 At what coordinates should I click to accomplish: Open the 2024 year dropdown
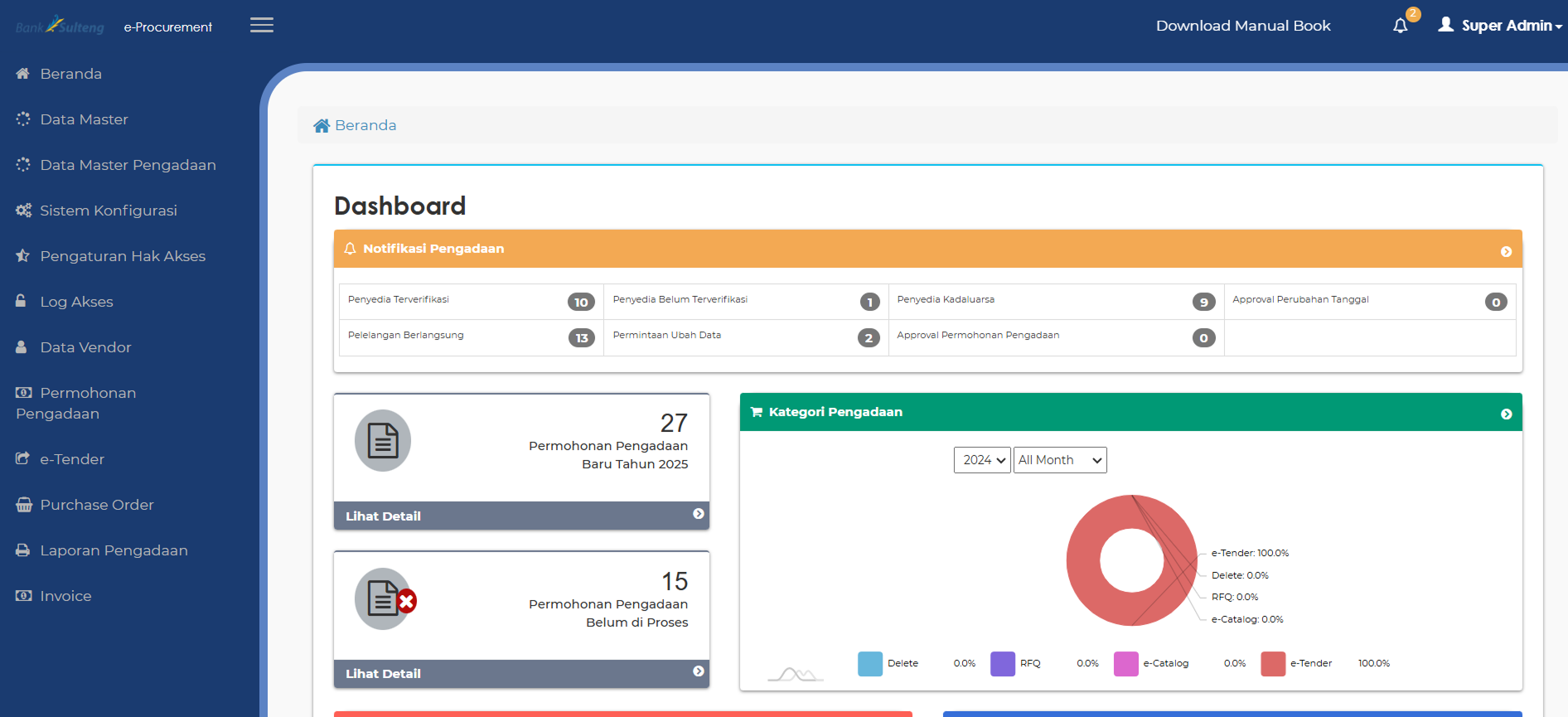tap(982, 460)
